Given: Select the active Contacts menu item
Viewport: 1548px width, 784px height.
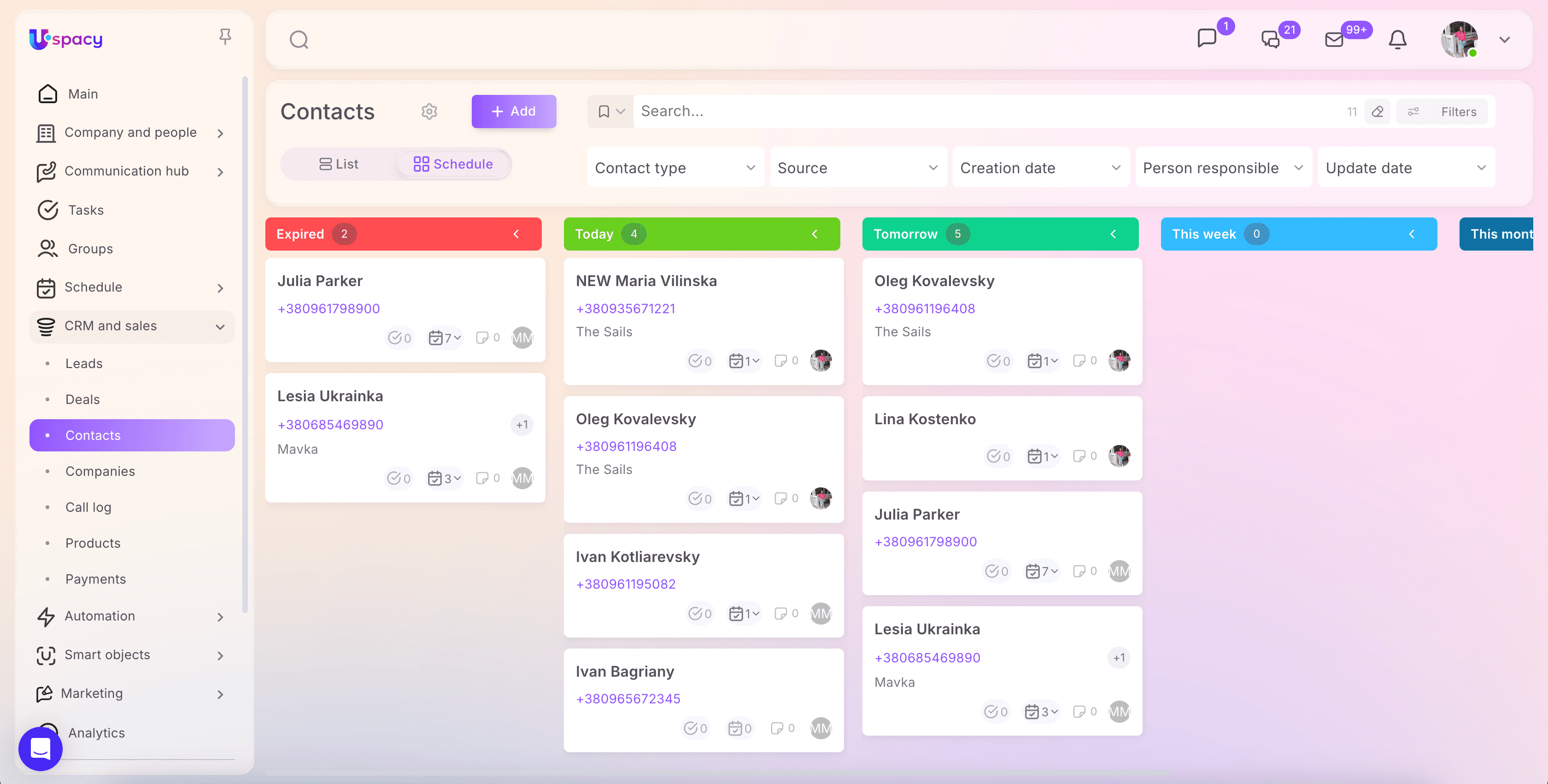Looking at the screenshot, I should coord(132,435).
